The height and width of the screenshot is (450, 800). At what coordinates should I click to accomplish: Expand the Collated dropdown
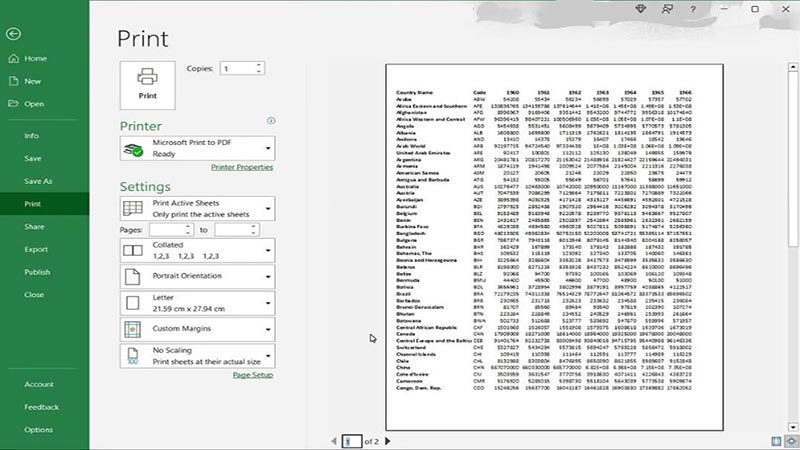click(x=197, y=251)
